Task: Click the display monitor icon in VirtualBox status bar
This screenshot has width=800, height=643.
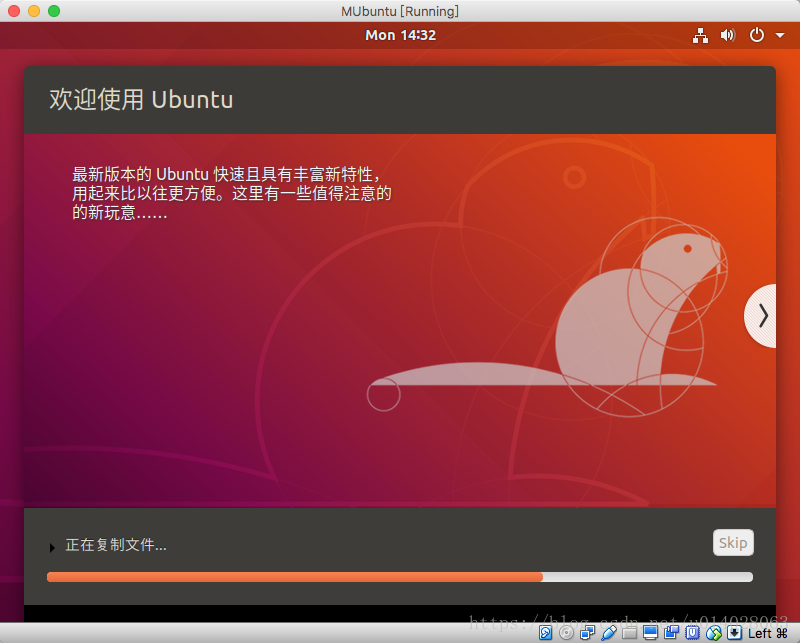Action: coord(651,633)
